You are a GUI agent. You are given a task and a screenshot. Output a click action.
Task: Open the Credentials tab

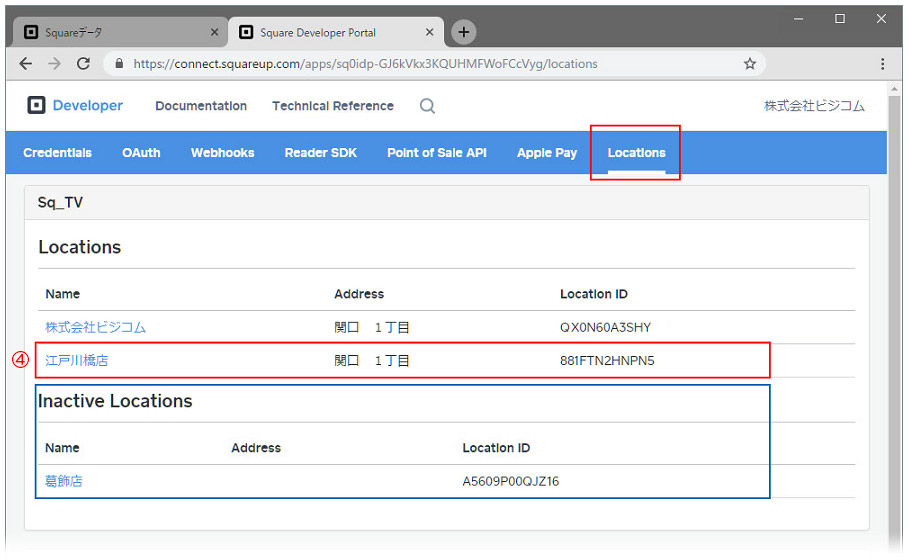click(57, 153)
